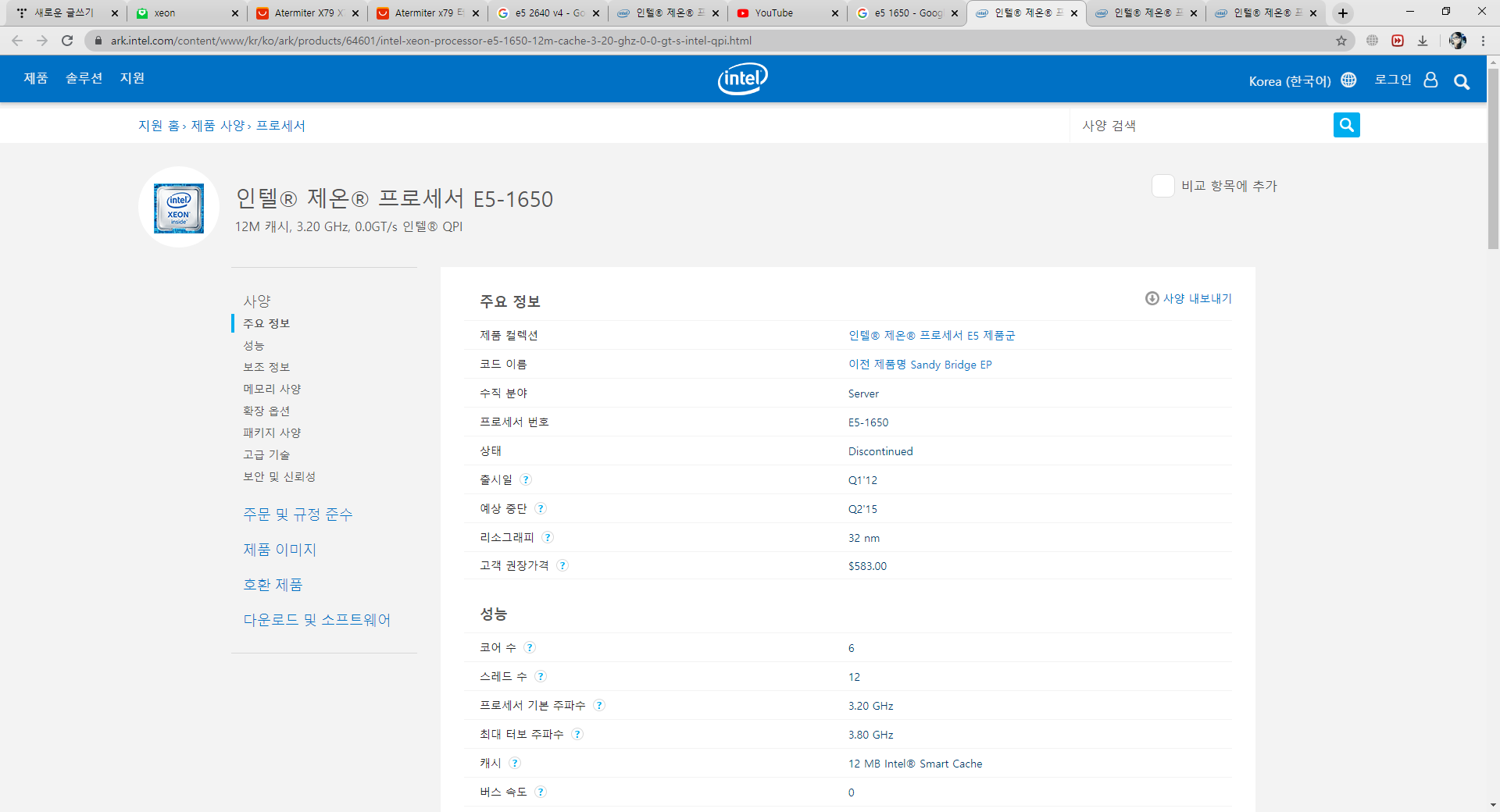This screenshot has height=812, width=1500.
Task: Click the Intel logo in header
Action: tap(743, 78)
